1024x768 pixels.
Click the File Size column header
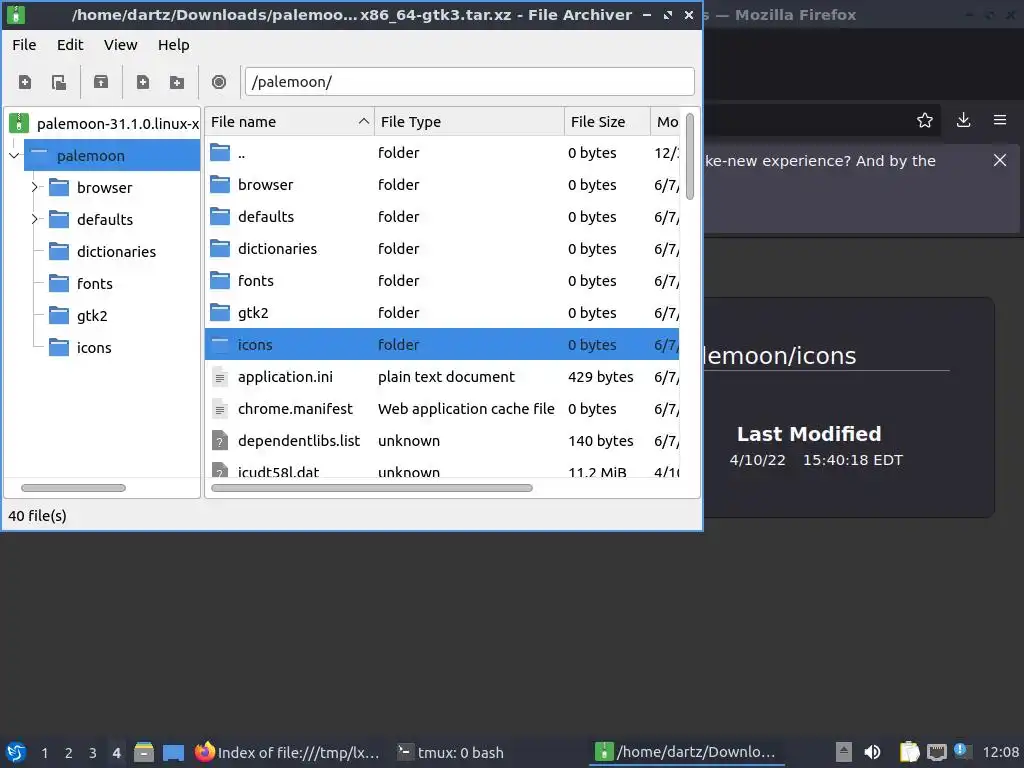pyautogui.click(x=607, y=121)
